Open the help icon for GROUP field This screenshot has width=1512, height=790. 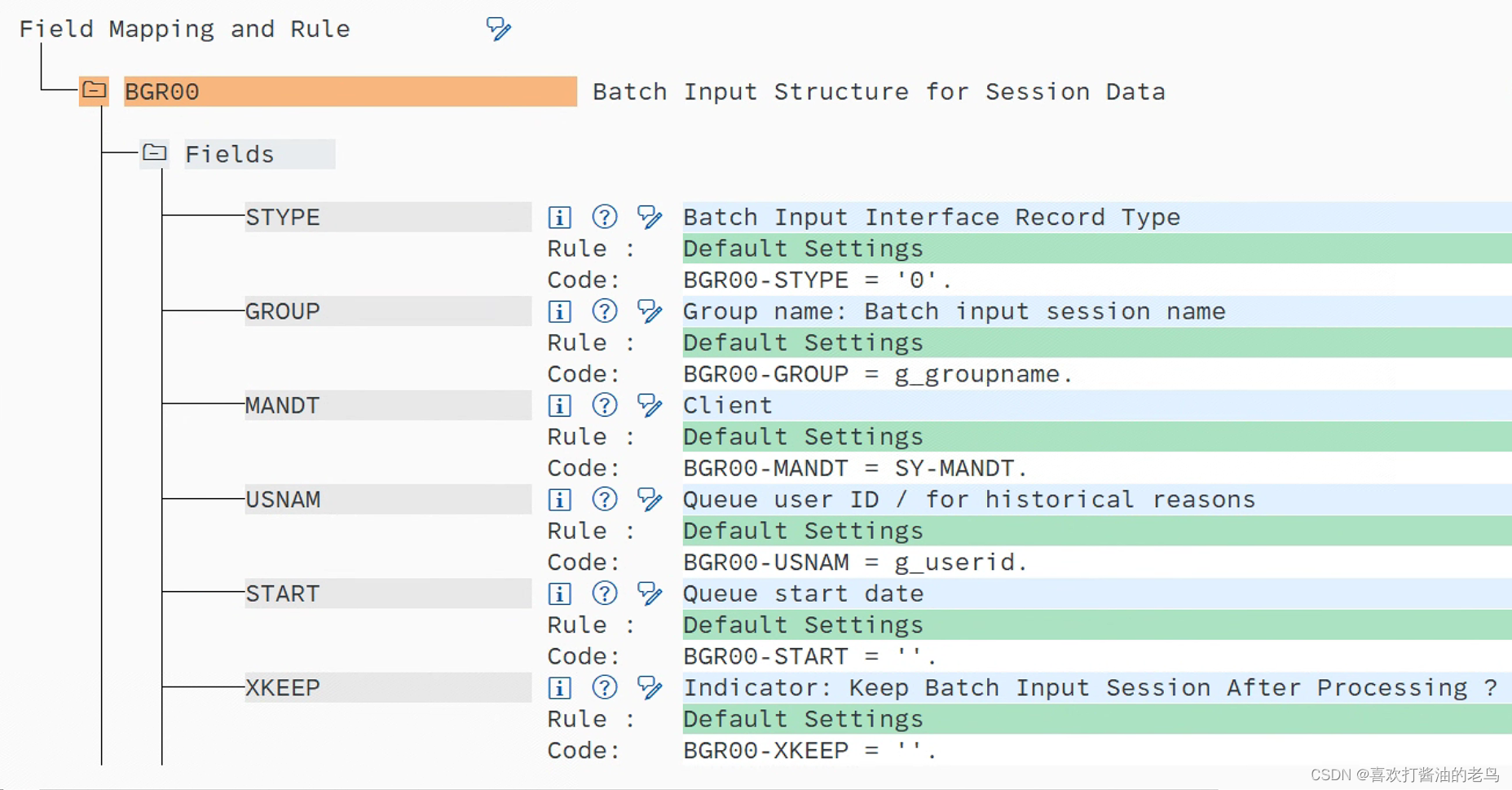click(x=604, y=311)
